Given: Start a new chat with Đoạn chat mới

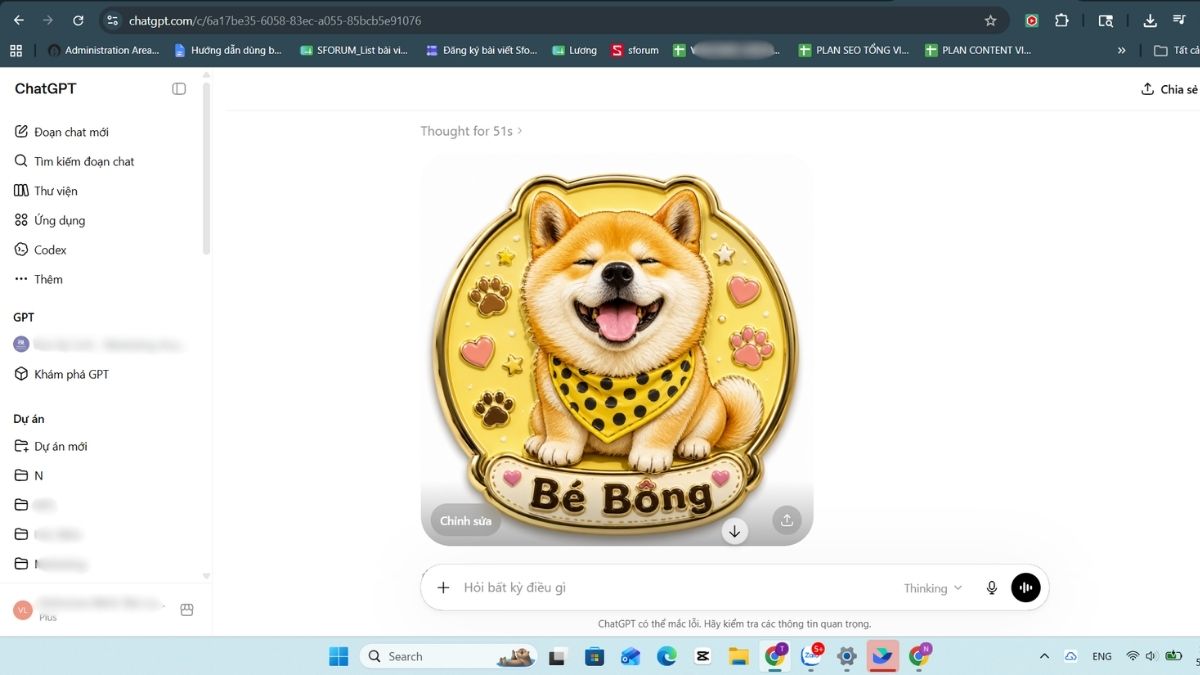Looking at the screenshot, I should 62,132.
